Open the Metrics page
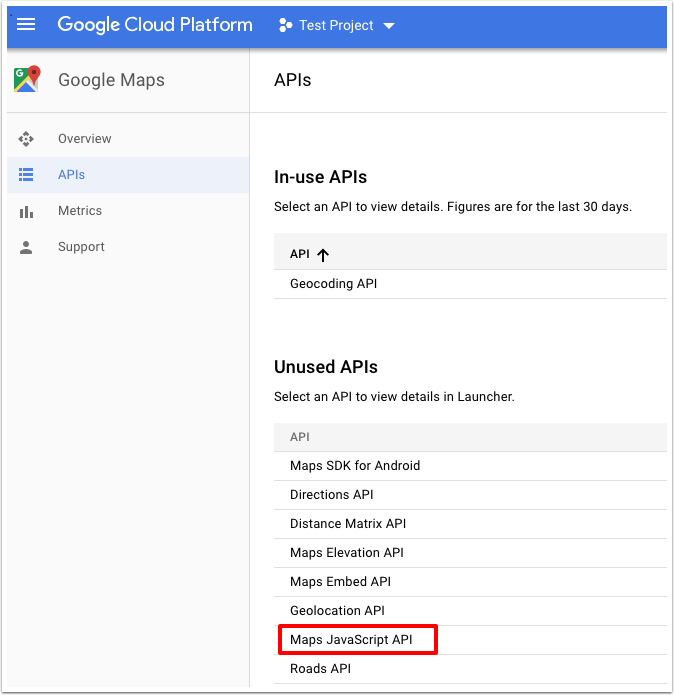Screen dimensions: 674x695 [x=128, y=211]
